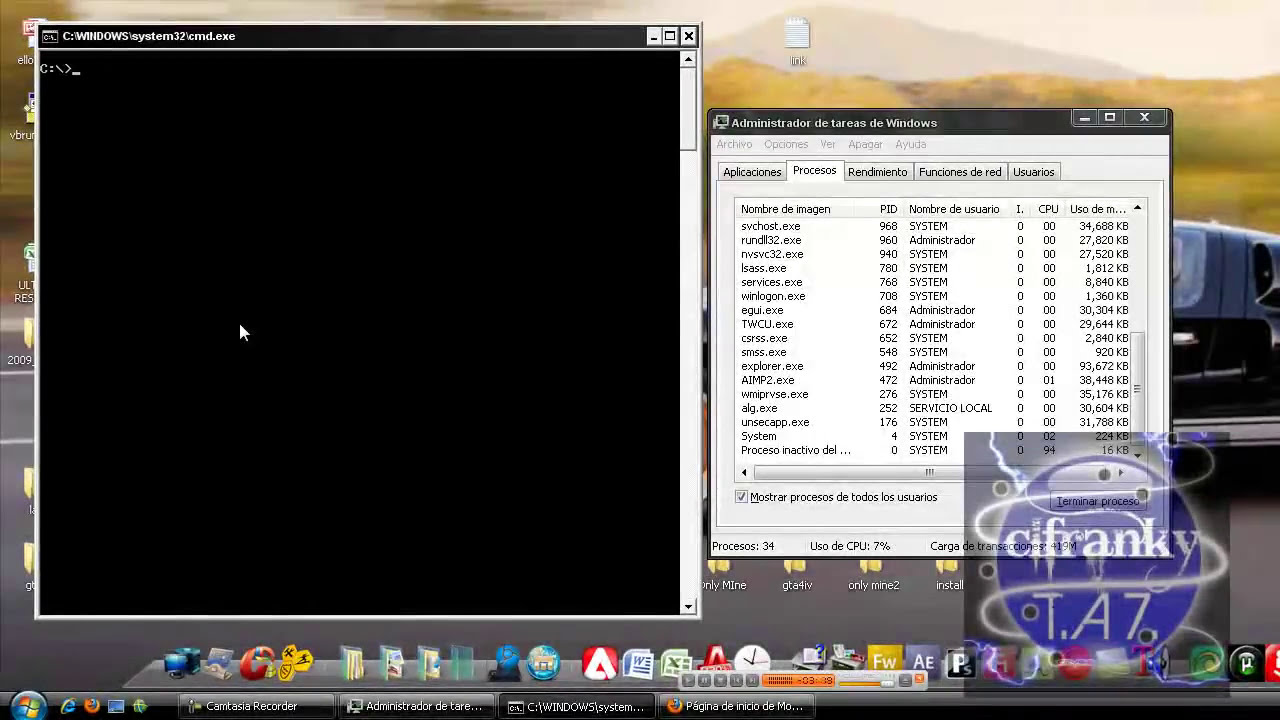Open the Ayuda menu

point(911,144)
